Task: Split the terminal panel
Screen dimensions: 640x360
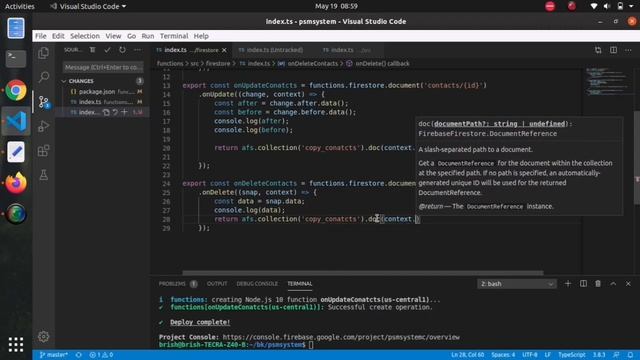Action: (x=583, y=284)
